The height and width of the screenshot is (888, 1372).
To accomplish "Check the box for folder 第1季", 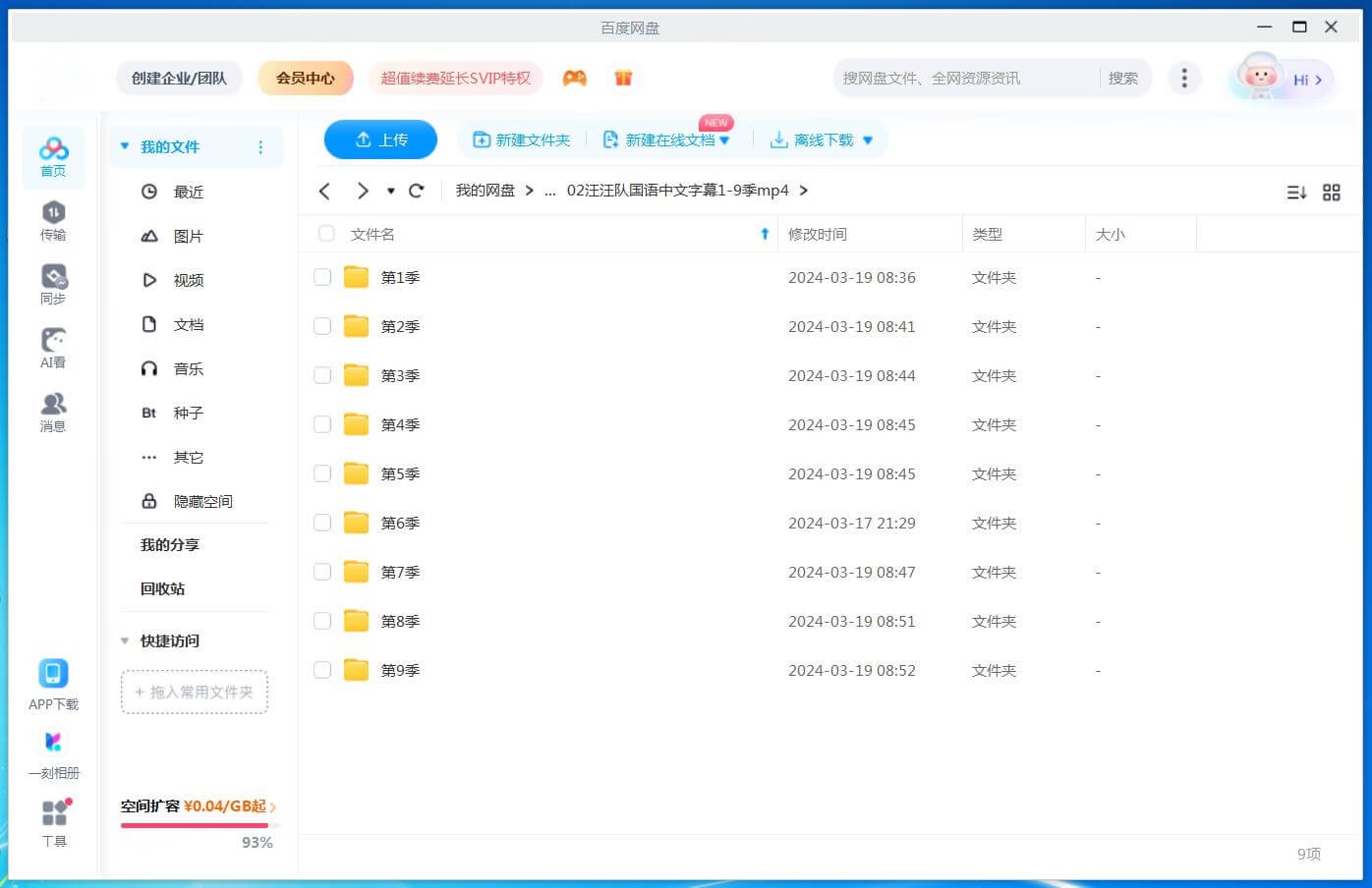I will click(322, 277).
